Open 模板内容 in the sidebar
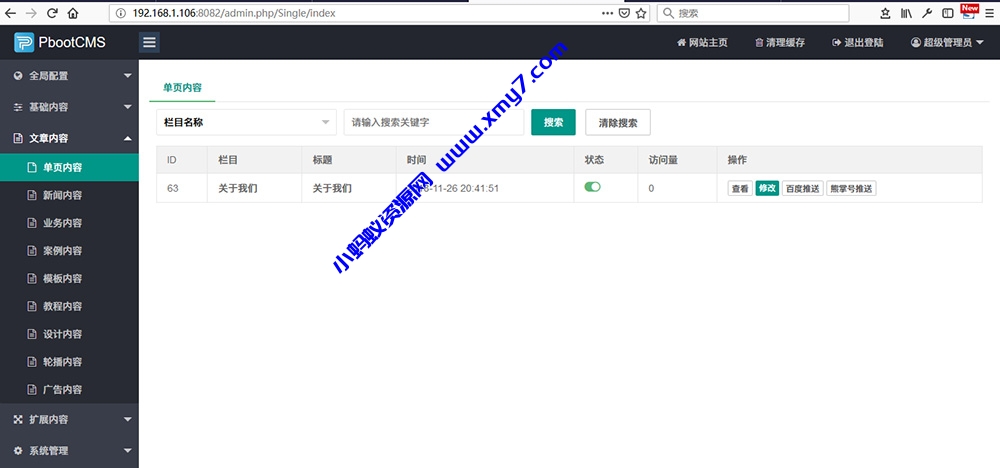1000x468 pixels. point(69,279)
